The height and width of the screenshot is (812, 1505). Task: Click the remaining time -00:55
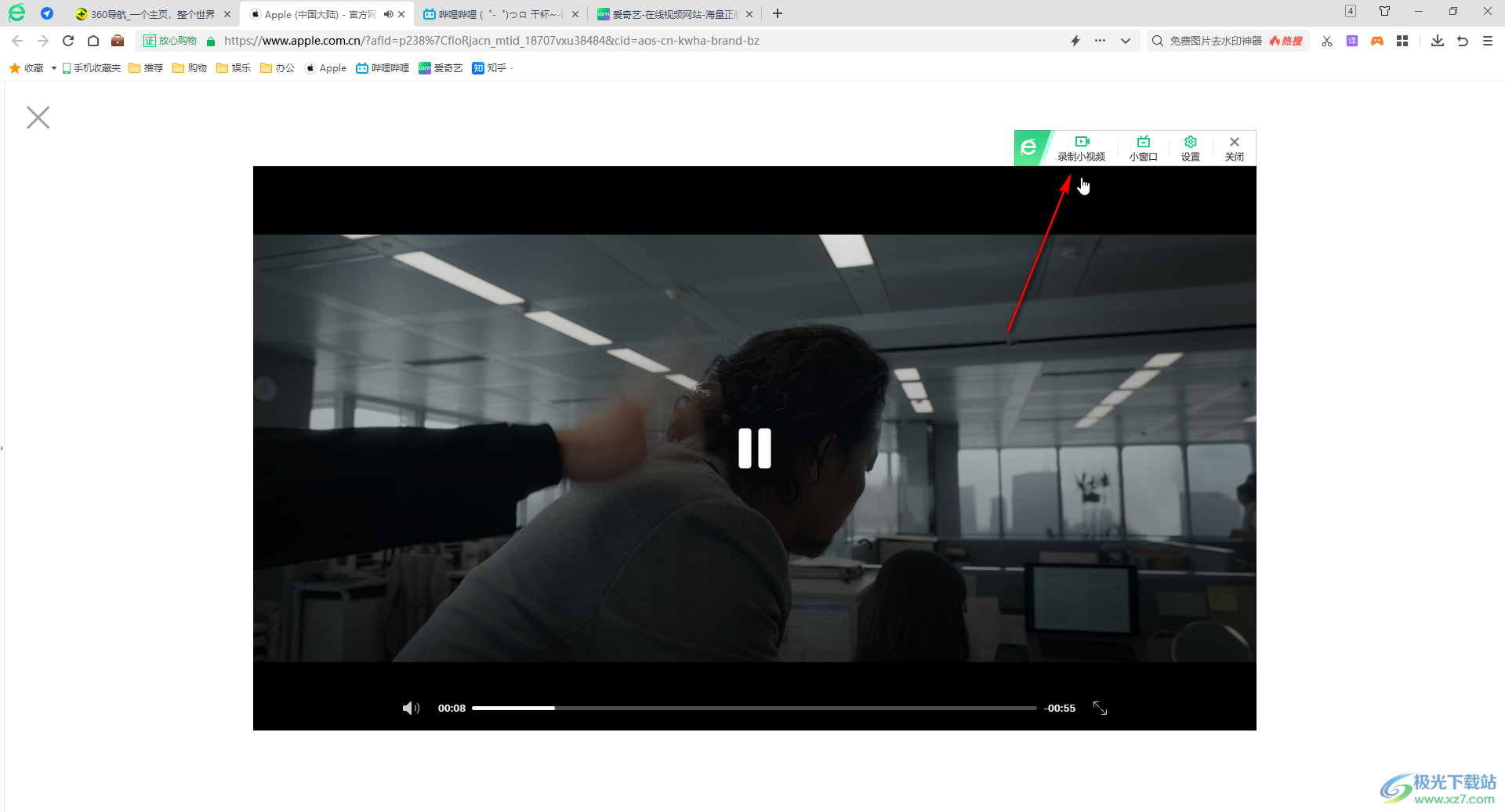1060,709
